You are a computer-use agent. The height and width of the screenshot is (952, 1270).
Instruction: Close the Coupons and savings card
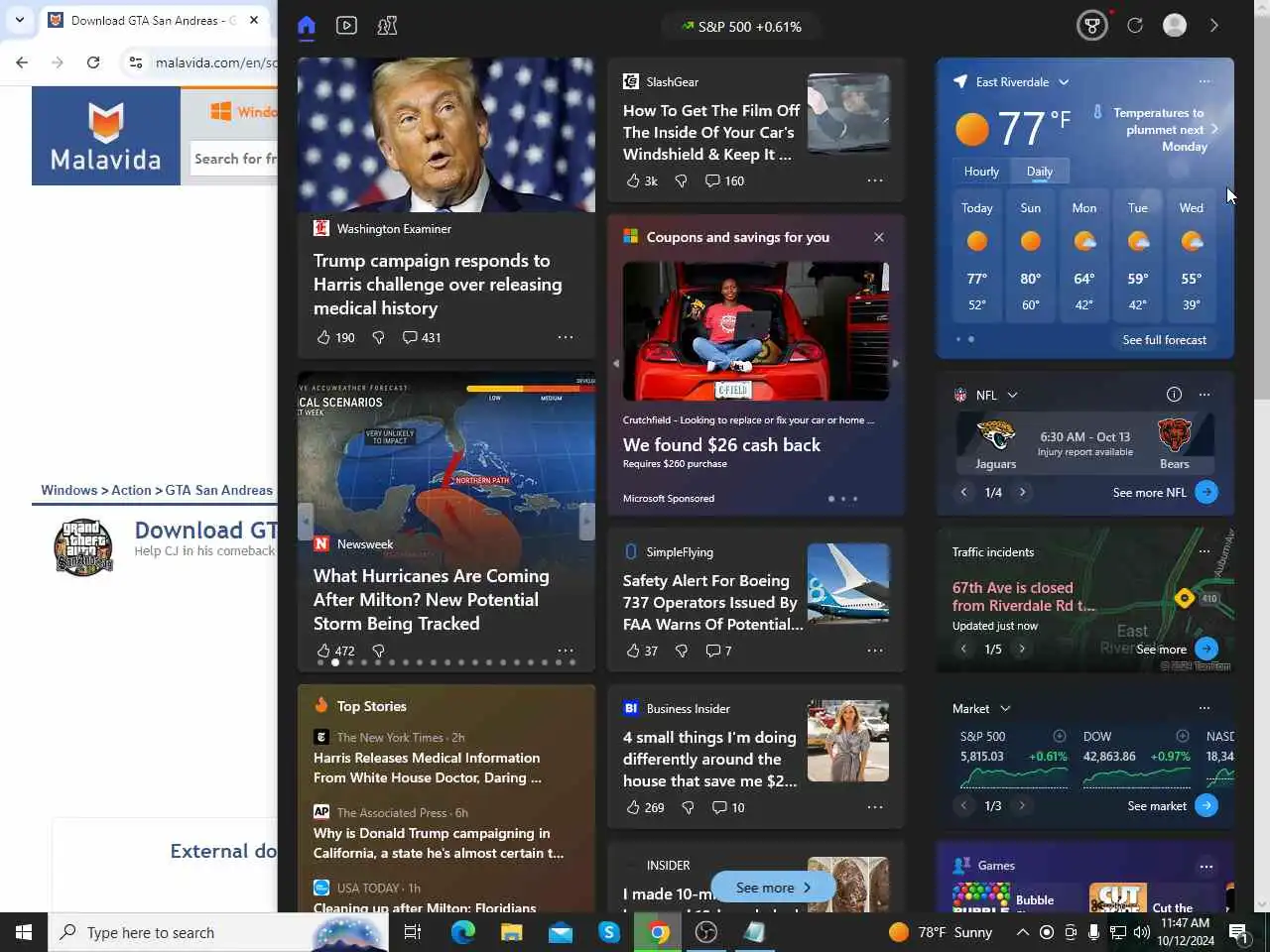(878, 237)
